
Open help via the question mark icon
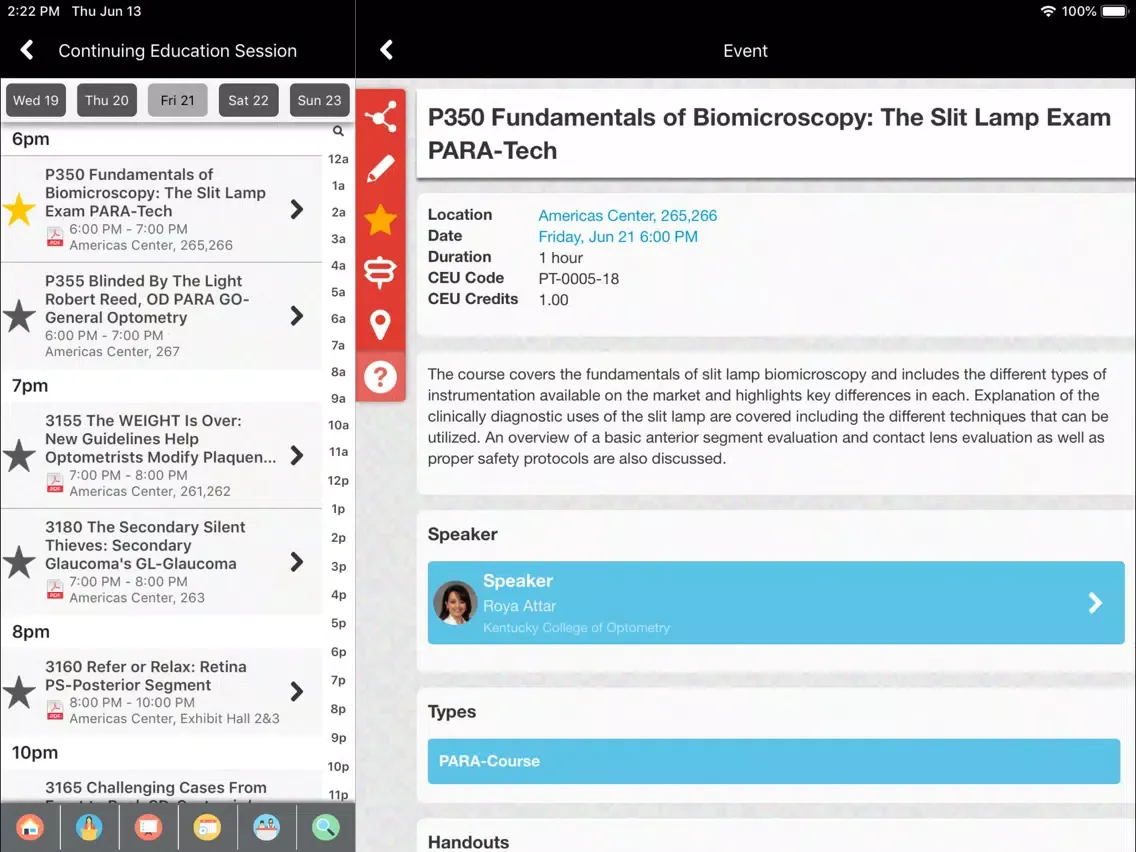point(380,377)
